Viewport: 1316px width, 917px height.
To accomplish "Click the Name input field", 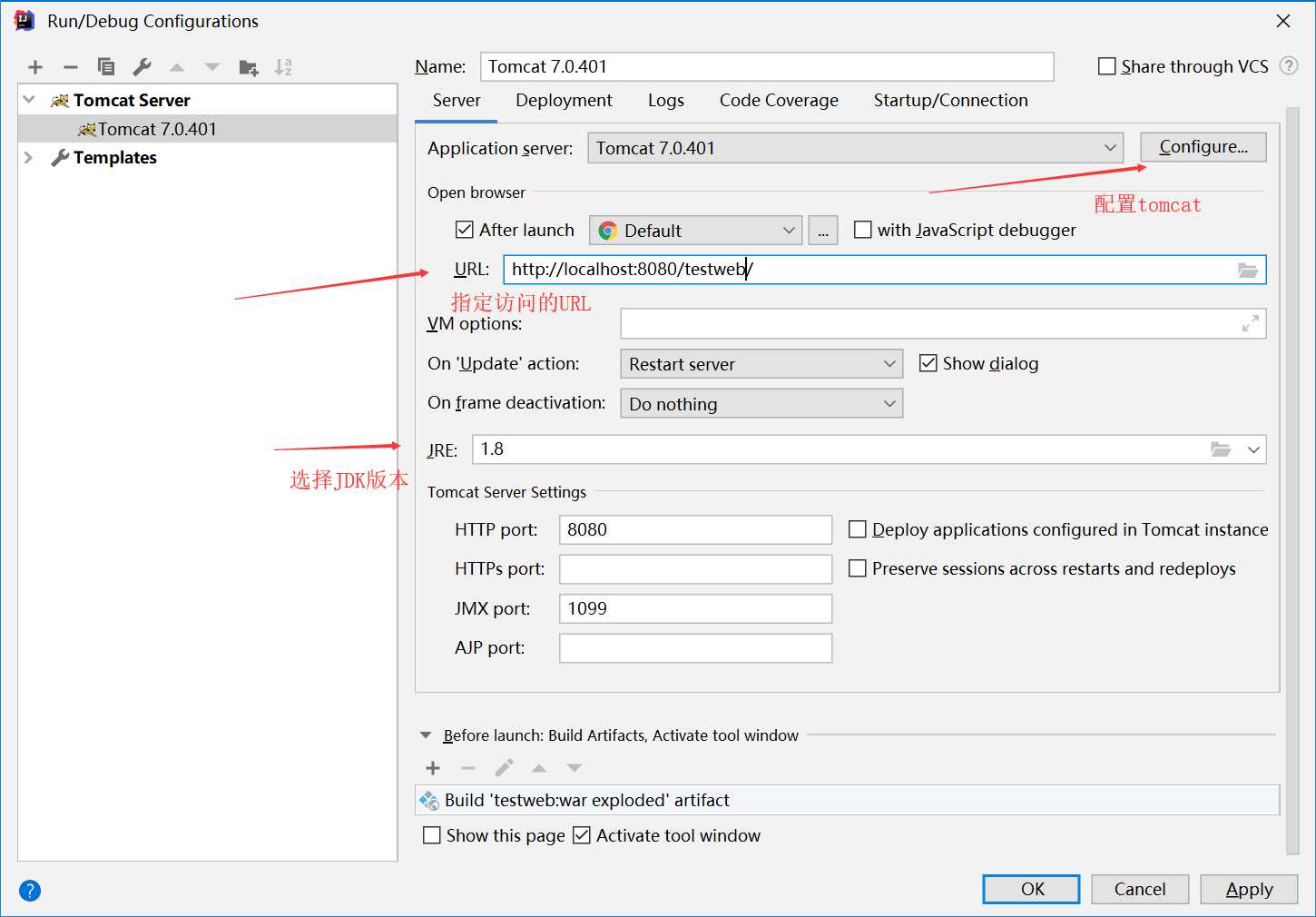I will (767, 66).
